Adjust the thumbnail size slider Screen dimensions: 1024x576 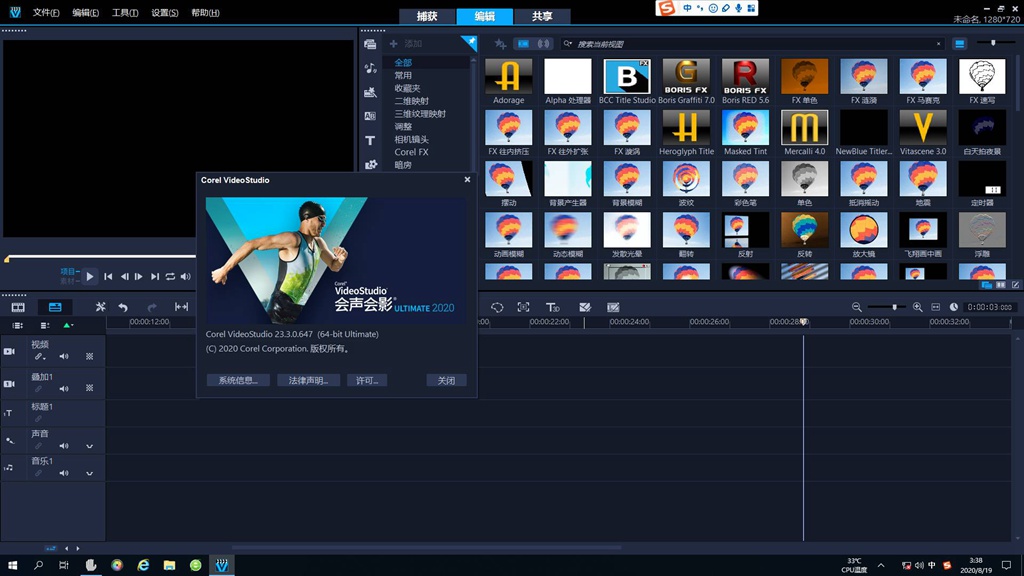(995, 43)
